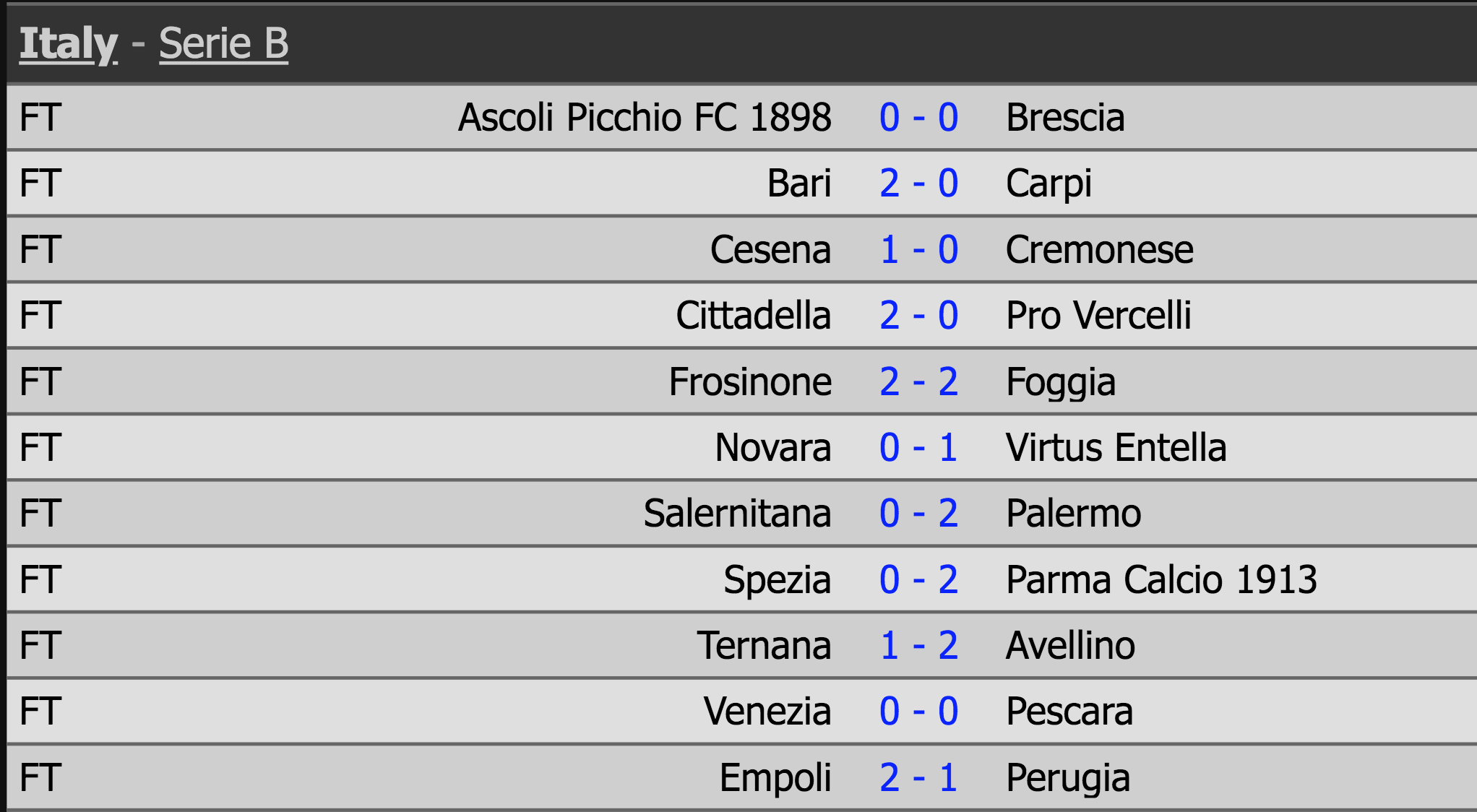Click the Empoli team name
This screenshot has width=1477, height=812.
775,778
